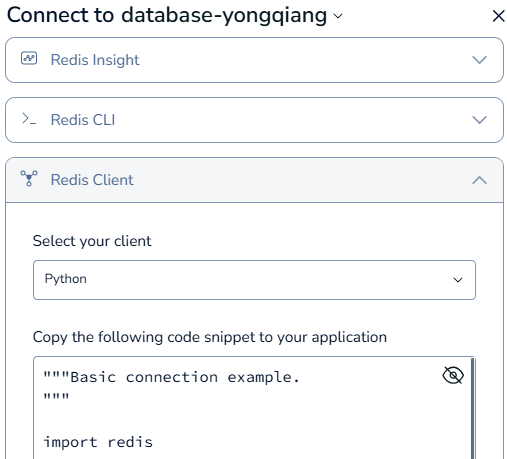Expand the Redis Insight section chevron
Viewport: 507px width, 459px height.
[x=479, y=60]
